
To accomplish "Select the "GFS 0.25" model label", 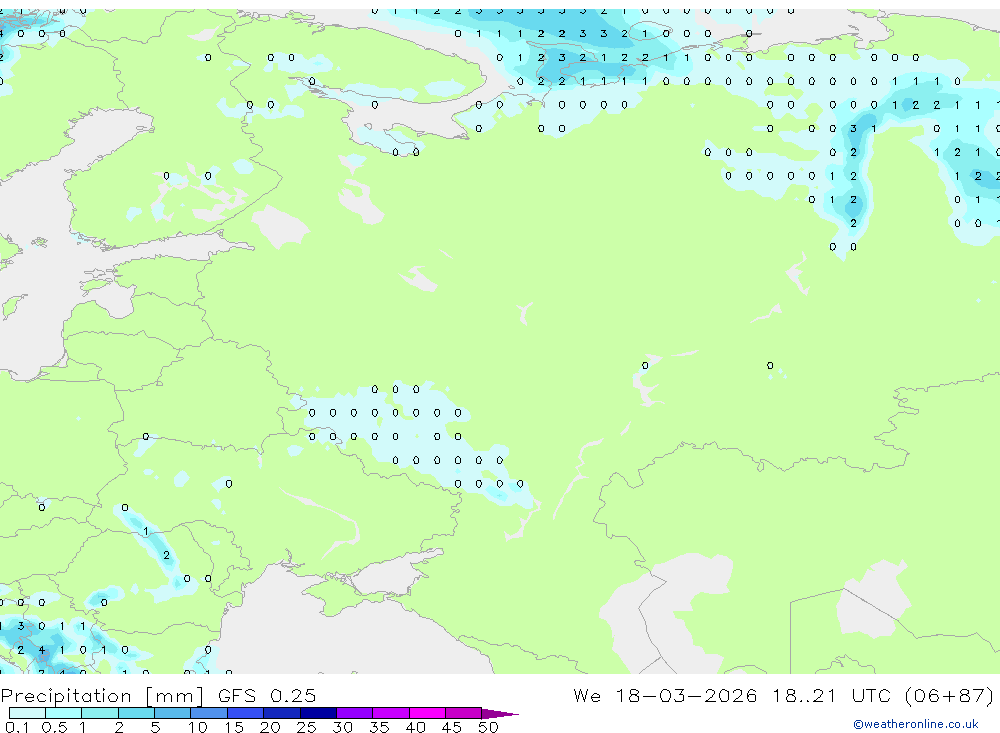I will pos(267,695).
